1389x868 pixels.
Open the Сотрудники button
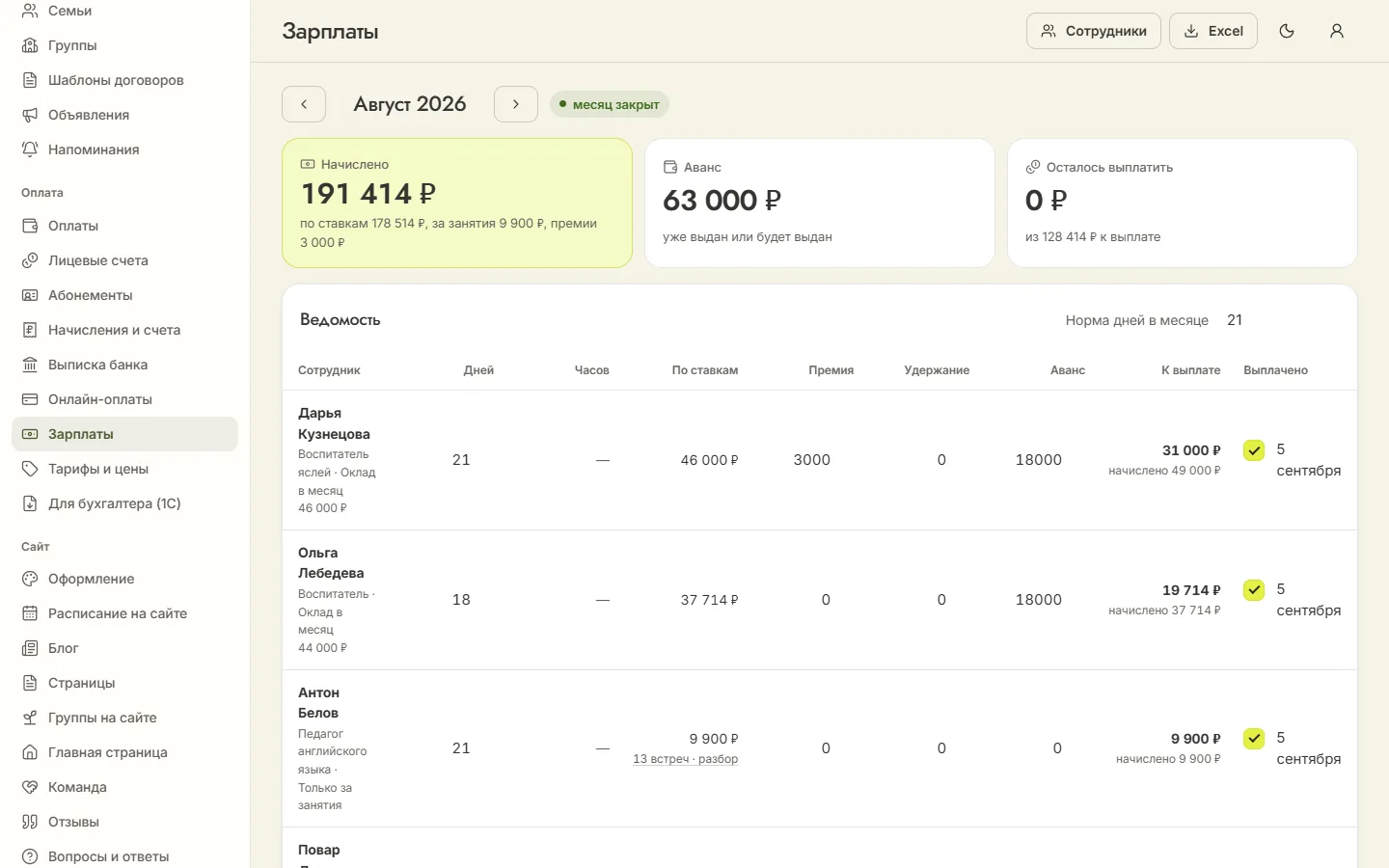tap(1094, 31)
